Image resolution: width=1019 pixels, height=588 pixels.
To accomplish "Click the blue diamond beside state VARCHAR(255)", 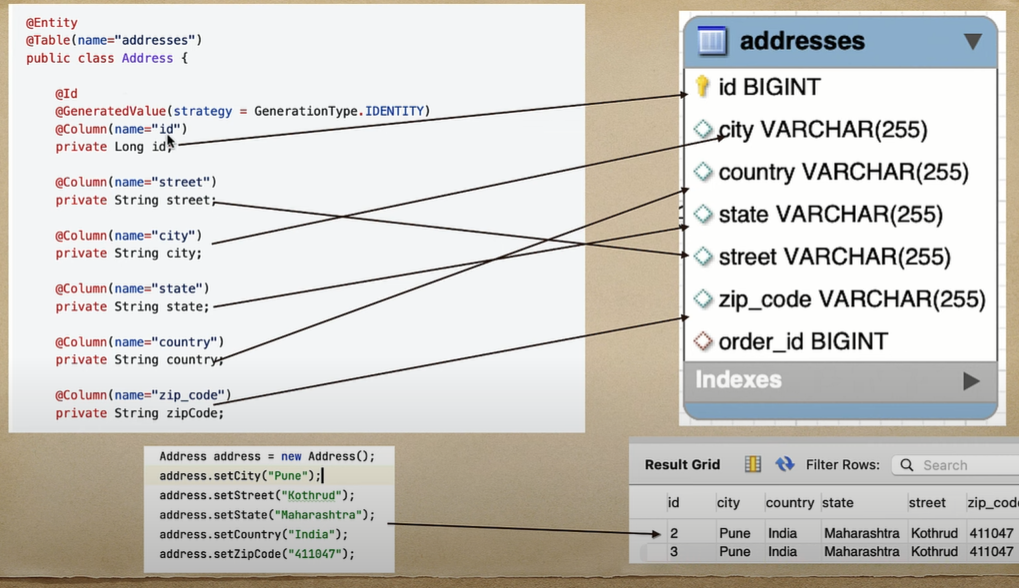I will (703, 214).
